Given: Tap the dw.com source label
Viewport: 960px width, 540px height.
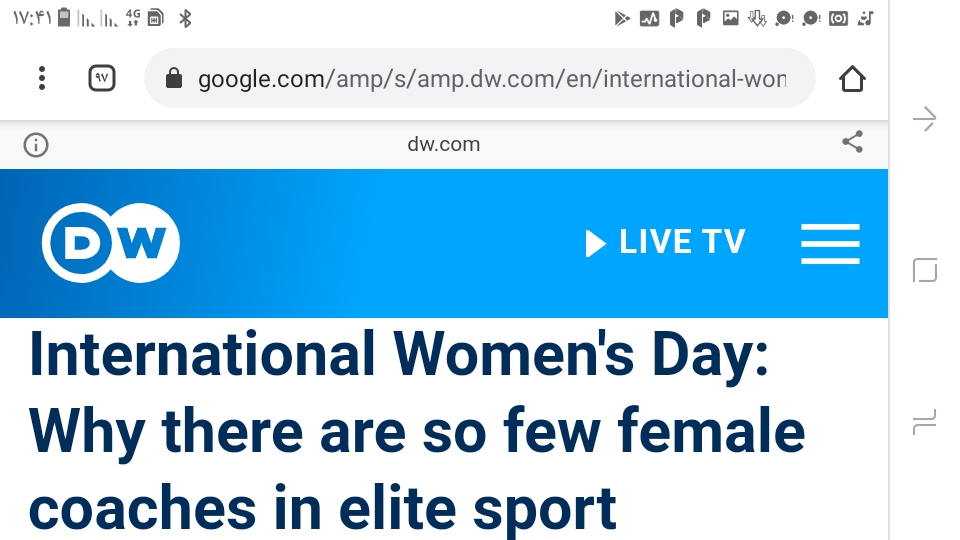Looking at the screenshot, I should (444, 144).
